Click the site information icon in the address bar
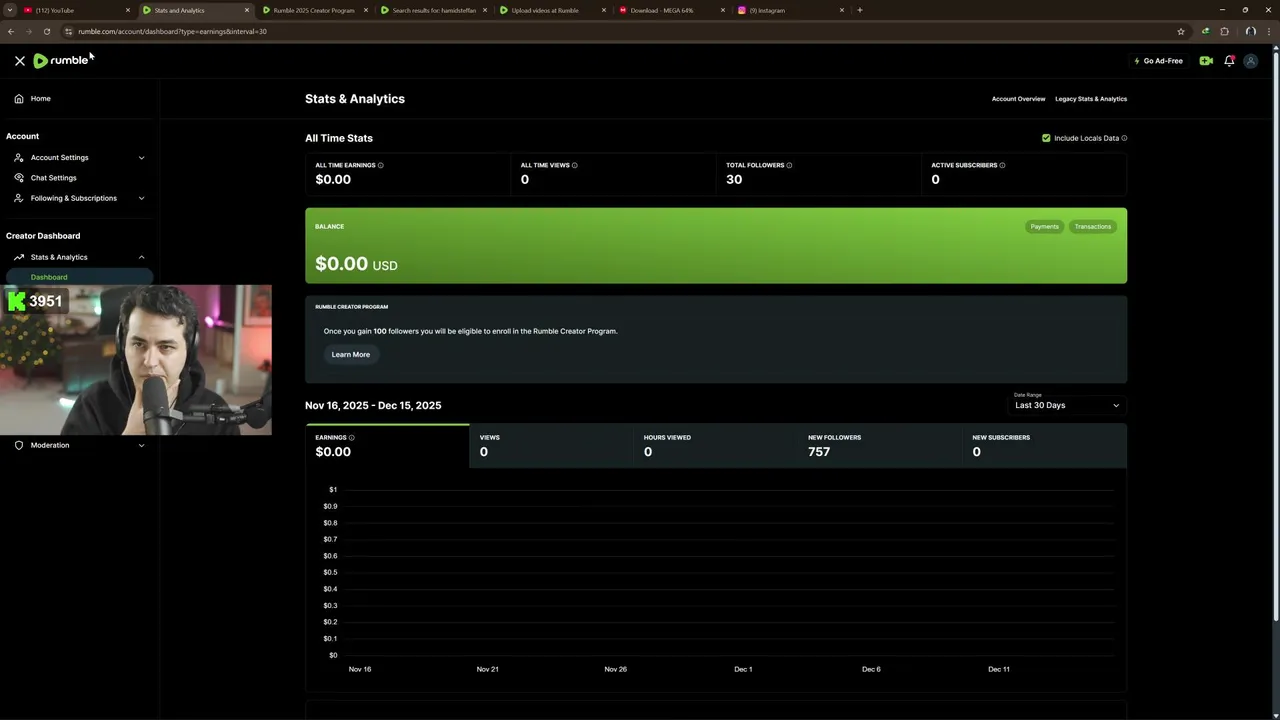1280x720 pixels. (68, 31)
